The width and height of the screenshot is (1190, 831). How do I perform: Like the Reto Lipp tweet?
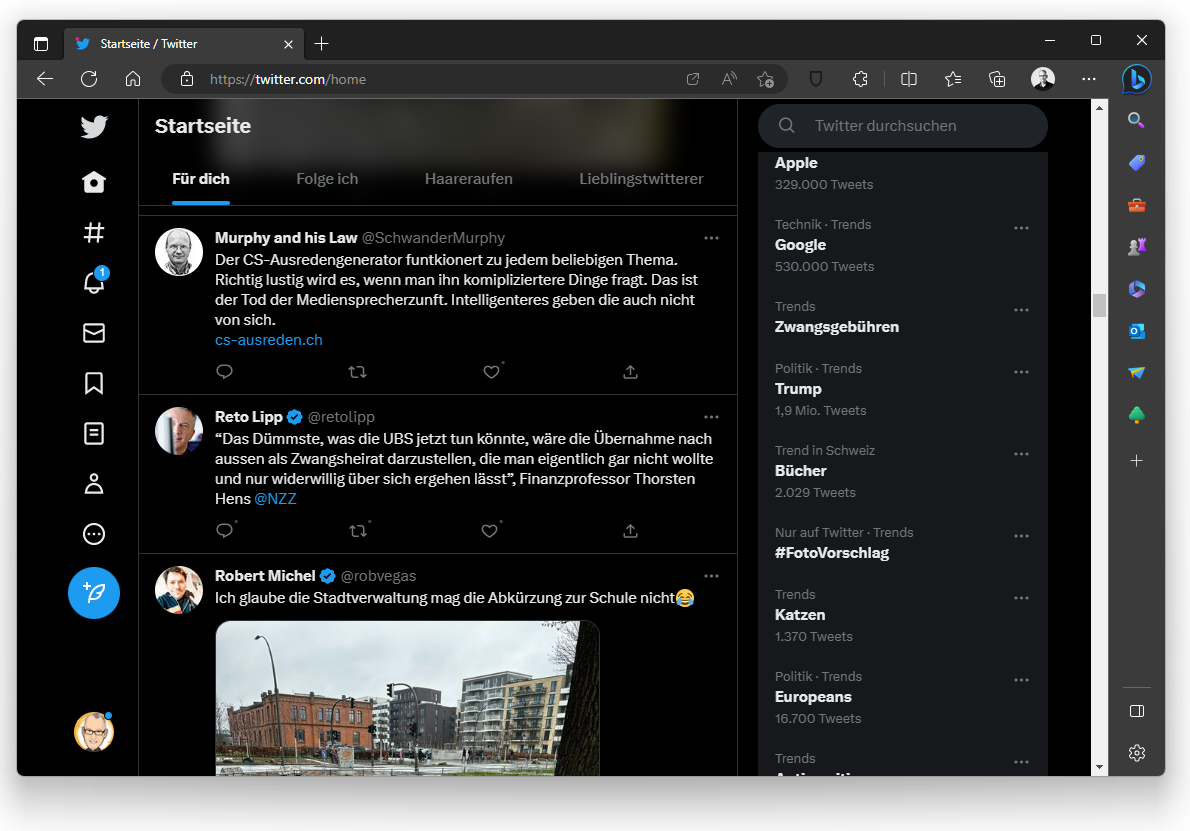click(x=490, y=530)
